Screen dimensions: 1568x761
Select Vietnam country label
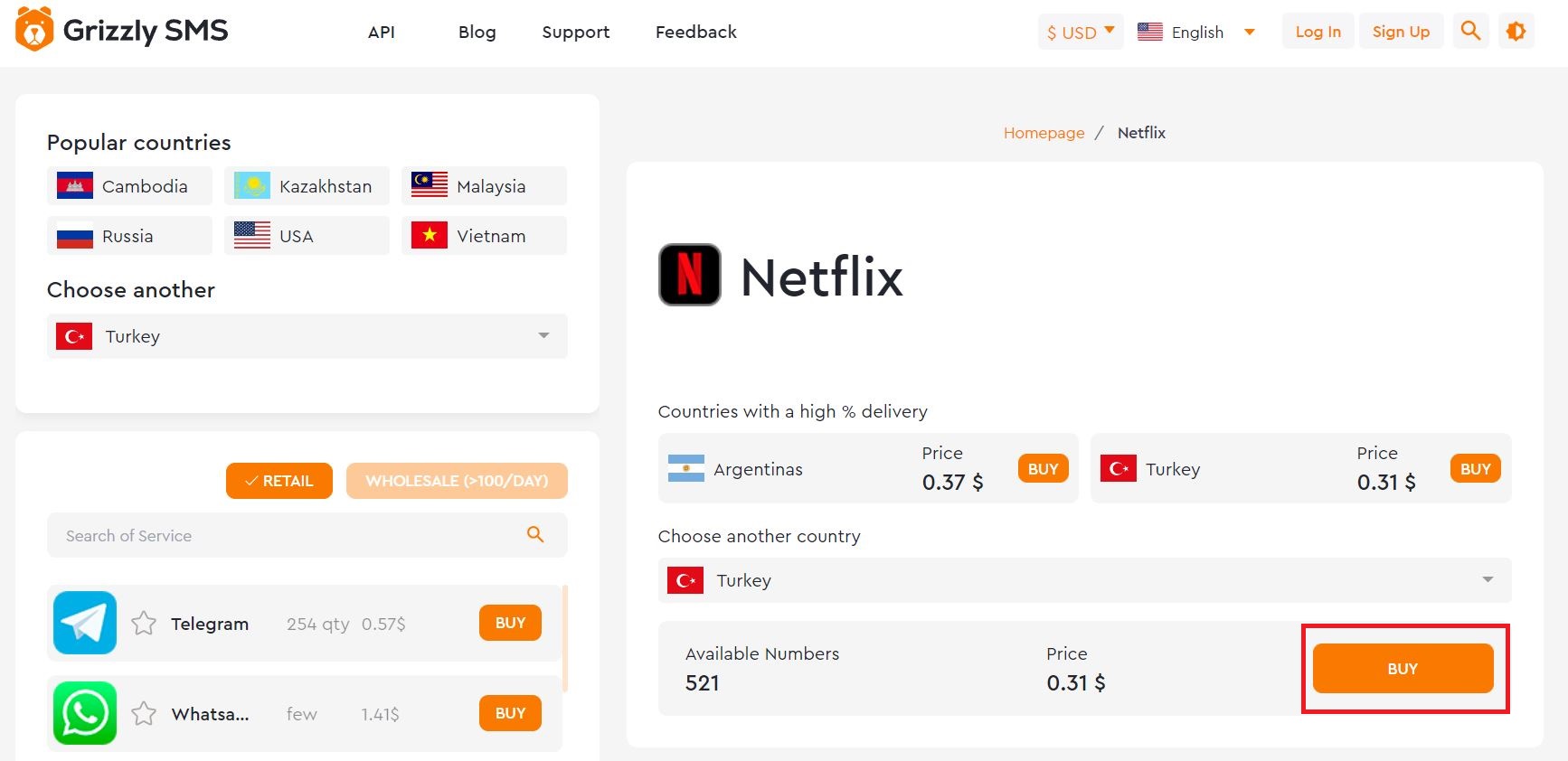(x=491, y=236)
